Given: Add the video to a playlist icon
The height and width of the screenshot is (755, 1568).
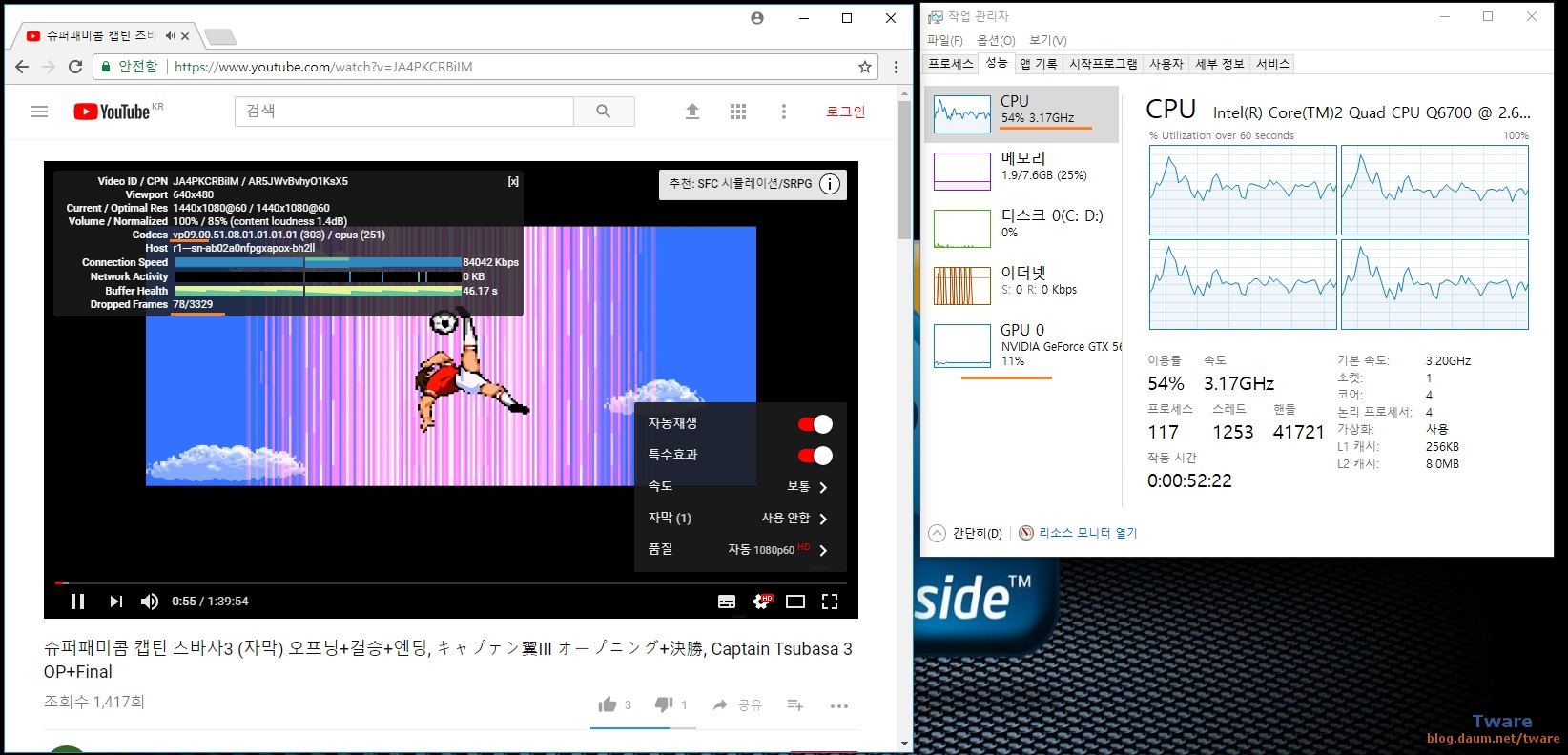Looking at the screenshot, I should tap(795, 704).
